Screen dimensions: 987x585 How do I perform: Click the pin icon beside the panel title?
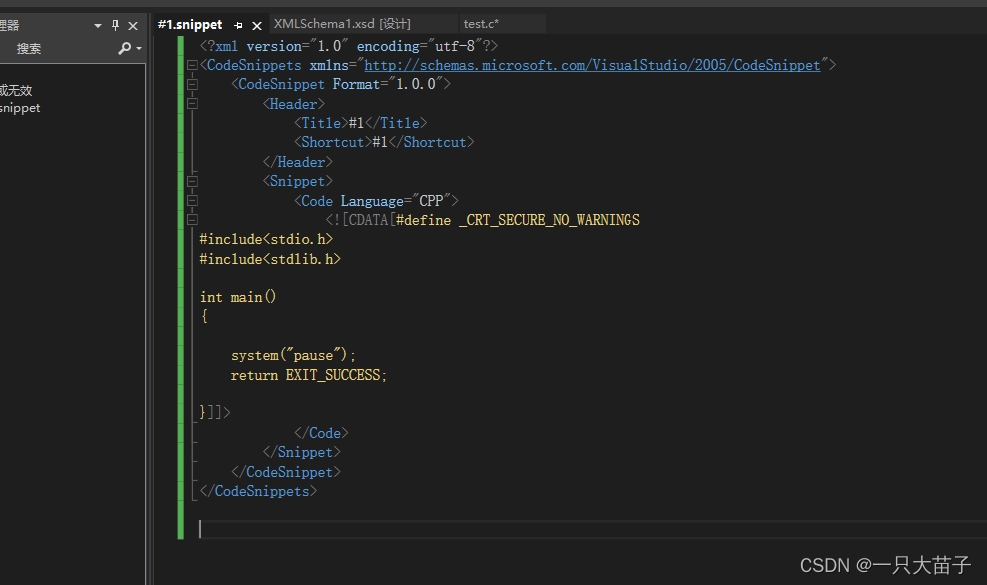pyautogui.click(x=115, y=26)
